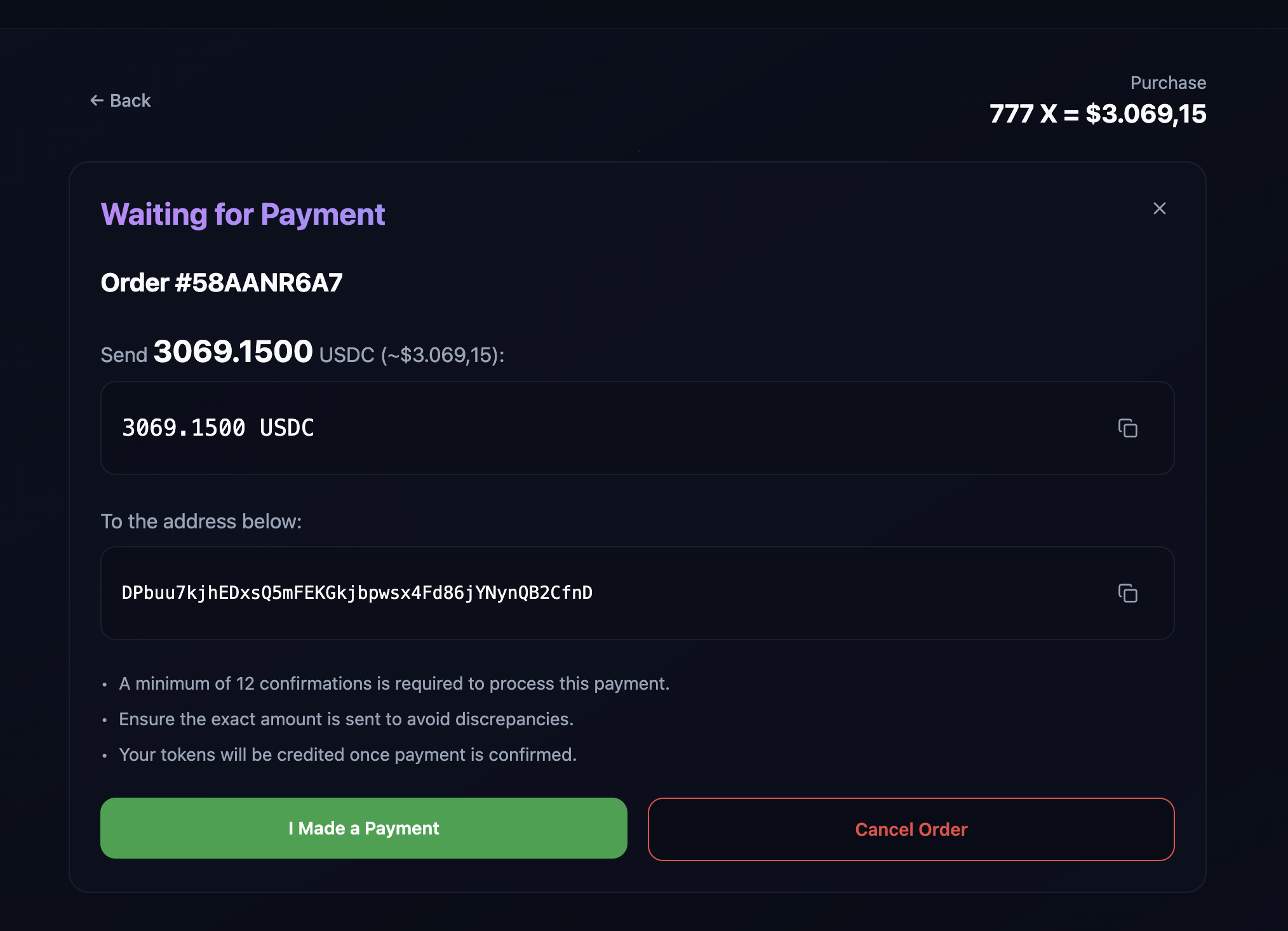
Task: Close the Waiting for Payment dialog
Action: [x=1159, y=208]
